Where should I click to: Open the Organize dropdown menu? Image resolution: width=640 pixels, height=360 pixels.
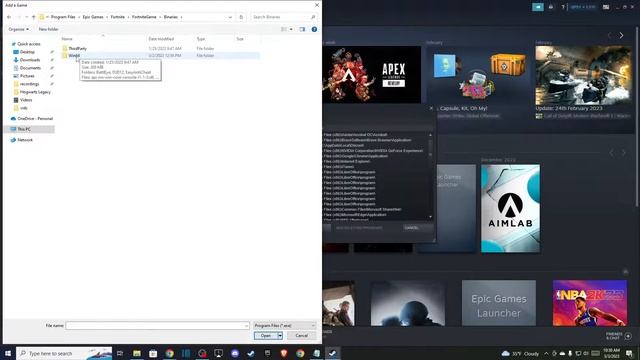point(18,29)
